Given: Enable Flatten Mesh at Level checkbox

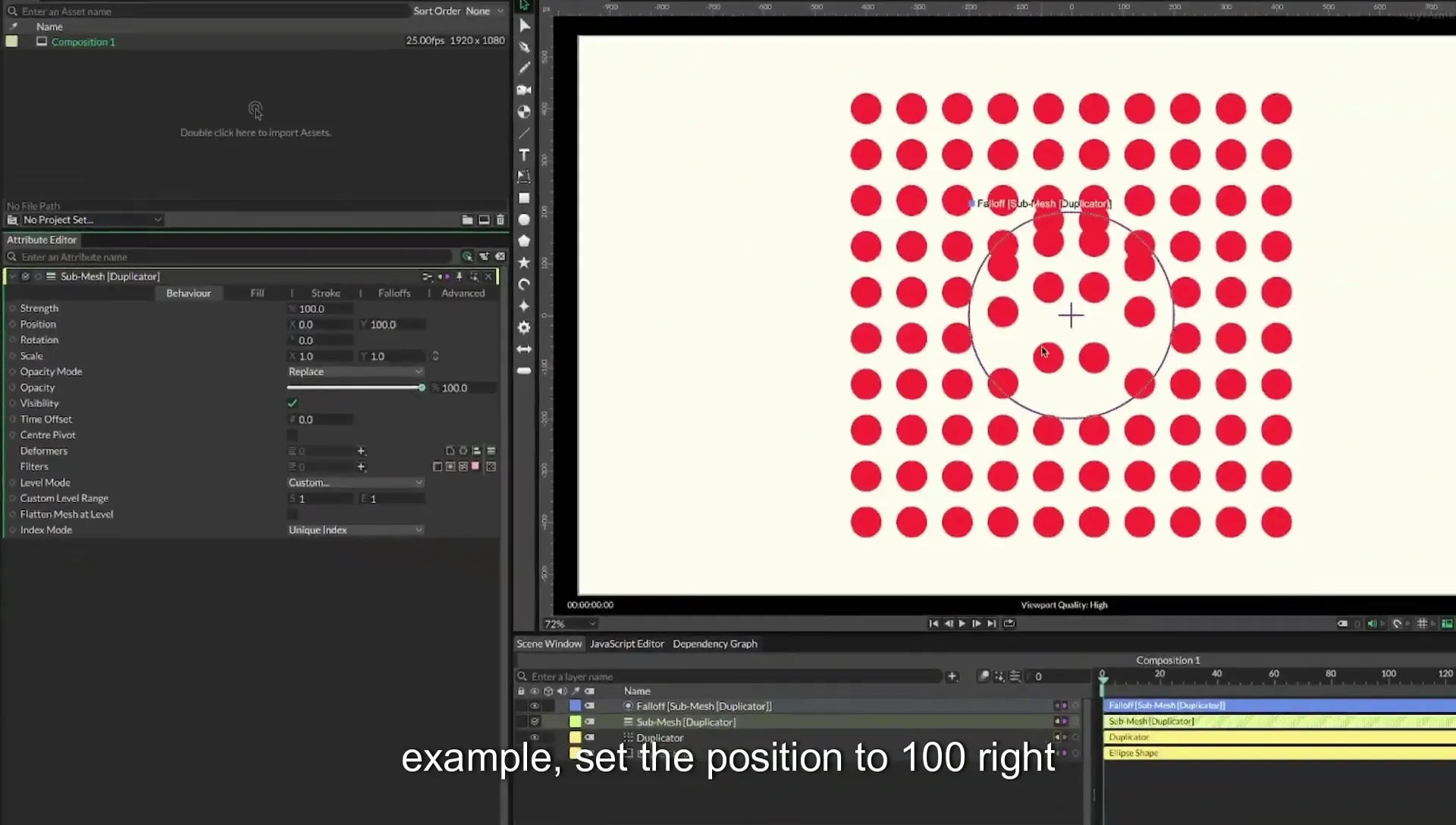Looking at the screenshot, I should [292, 514].
